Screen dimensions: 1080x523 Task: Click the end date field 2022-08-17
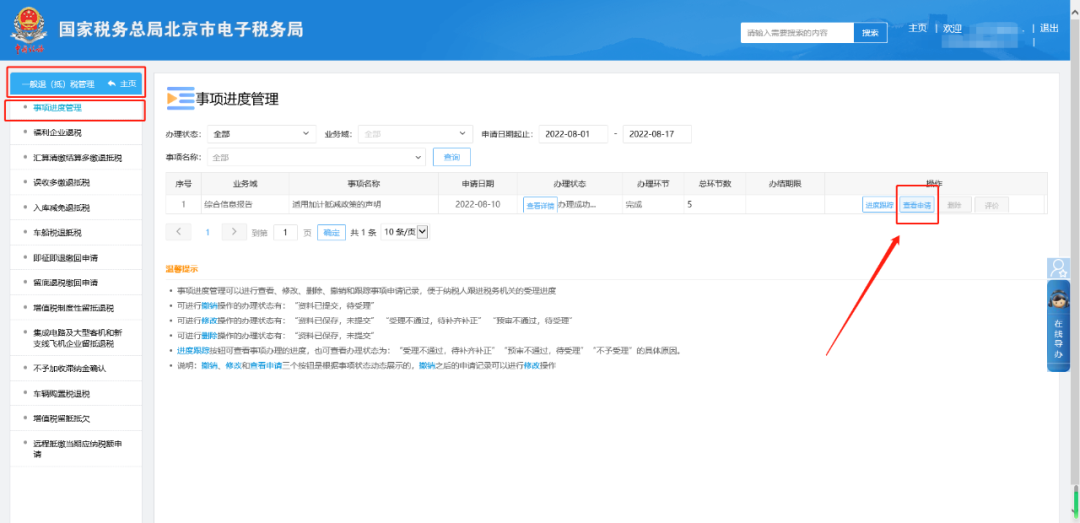(656, 134)
